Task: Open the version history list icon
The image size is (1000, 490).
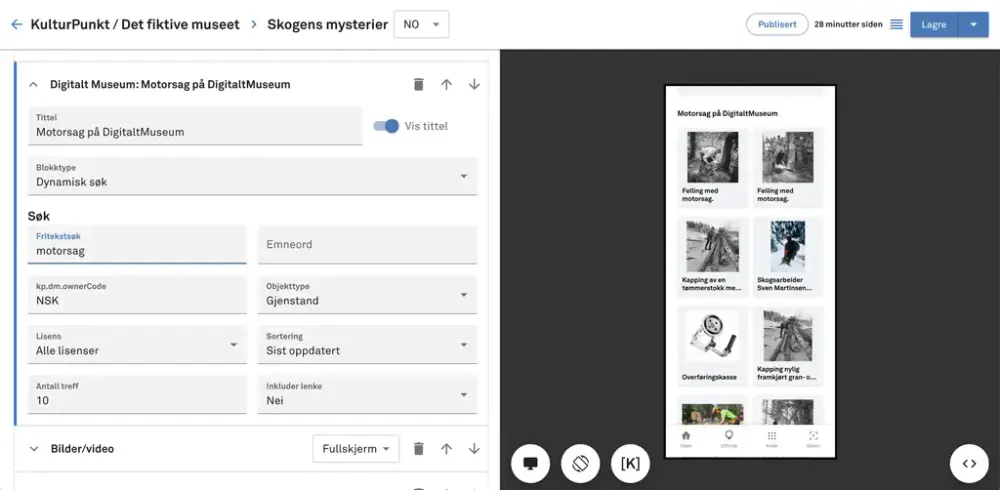Action: pos(896,24)
